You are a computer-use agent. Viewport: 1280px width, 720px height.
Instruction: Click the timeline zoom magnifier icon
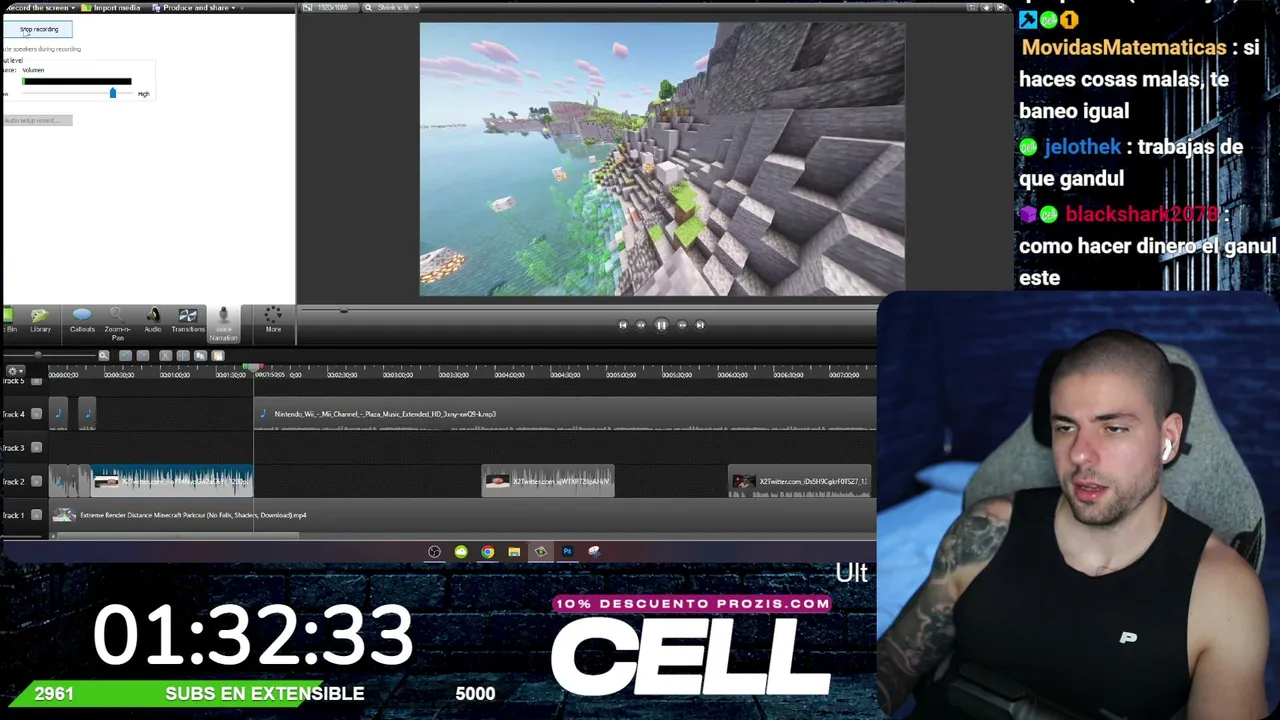click(x=103, y=356)
